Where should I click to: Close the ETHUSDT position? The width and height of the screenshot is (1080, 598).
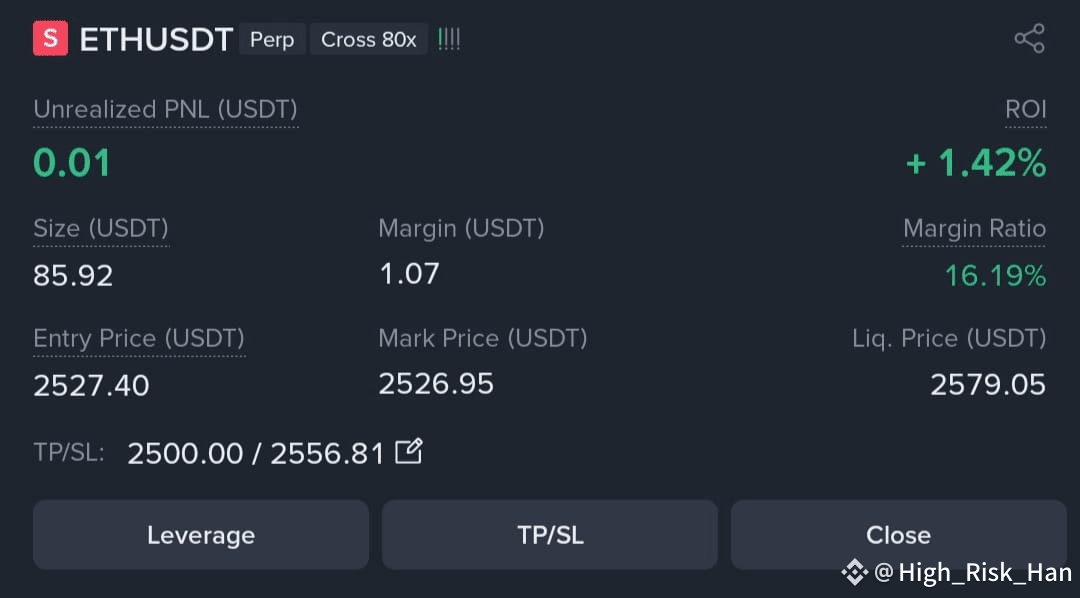click(898, 535)
